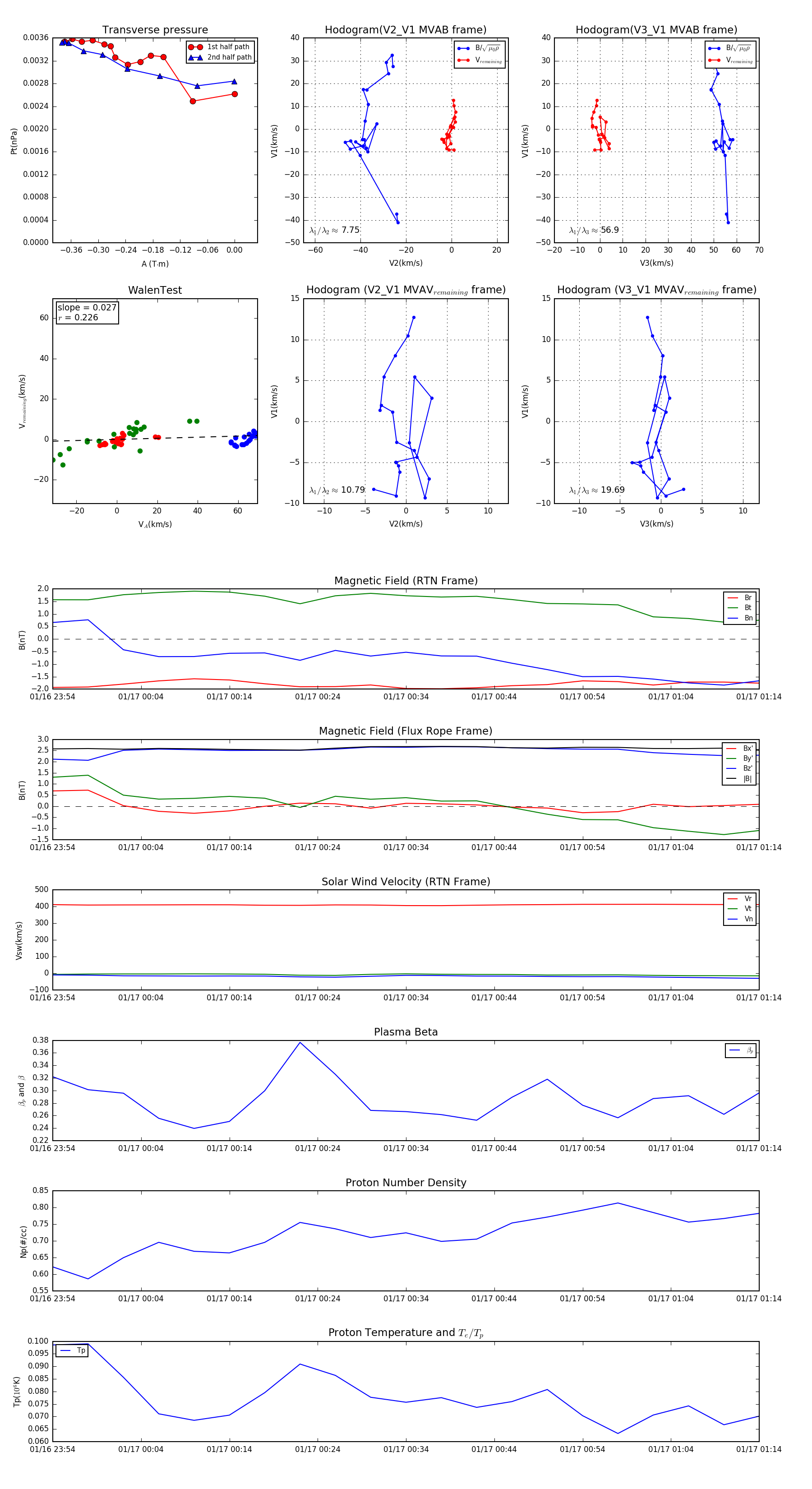Screen dimensions: 812x1489
Task: Click the λ1/λ3 ≈ 19.69 annotation
Action: click(x=597, y=490)
